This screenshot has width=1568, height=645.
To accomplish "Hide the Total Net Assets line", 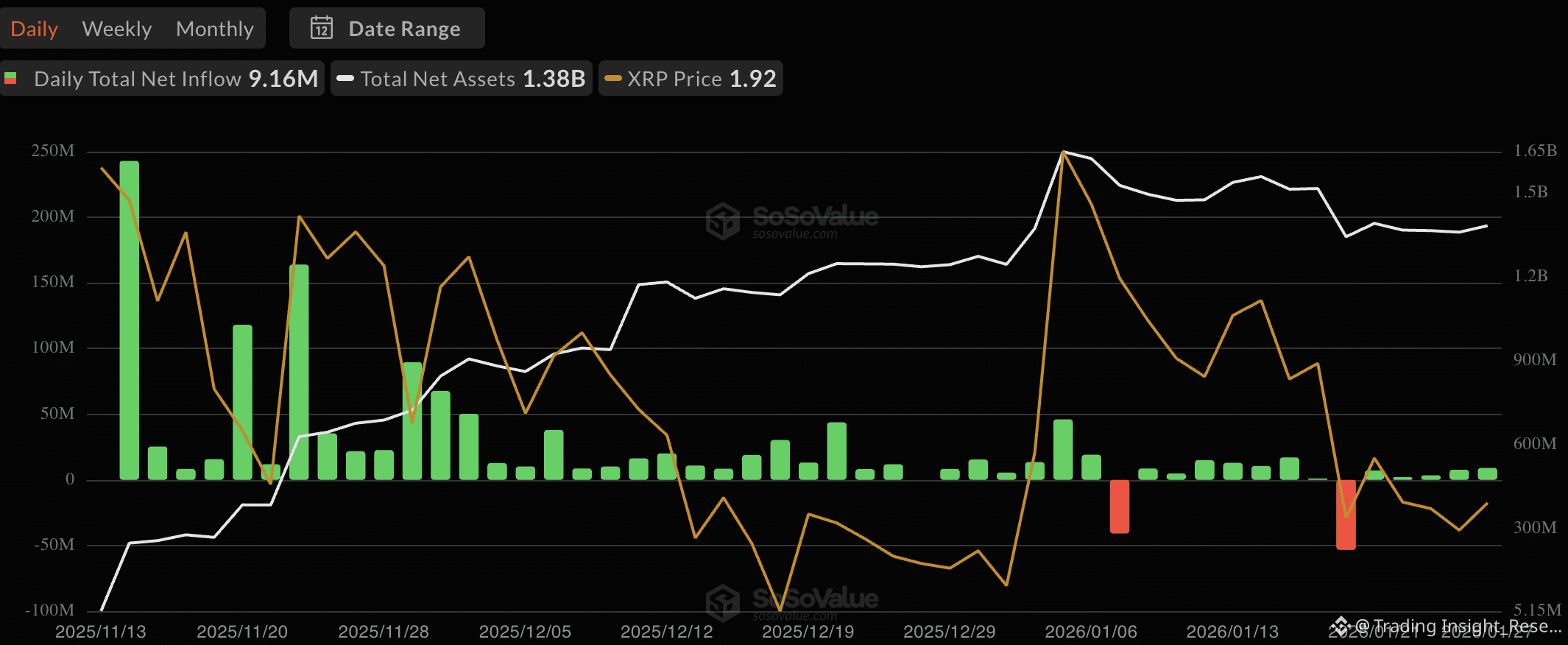I will tap(462, 78).
